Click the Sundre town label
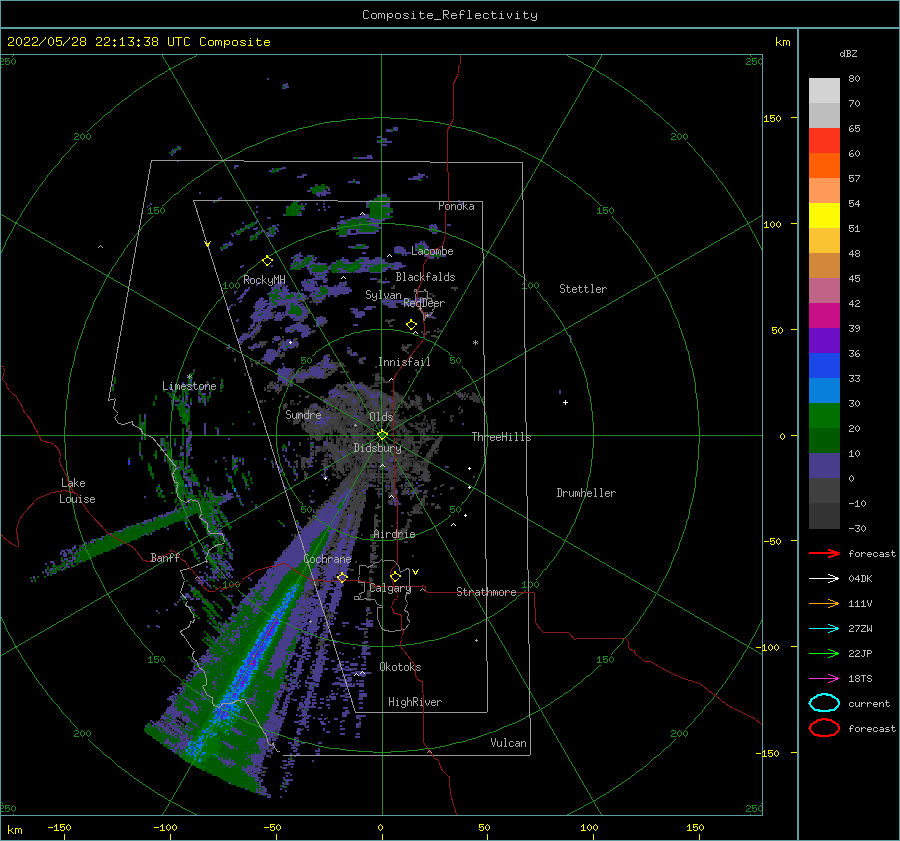 point(303,414)
